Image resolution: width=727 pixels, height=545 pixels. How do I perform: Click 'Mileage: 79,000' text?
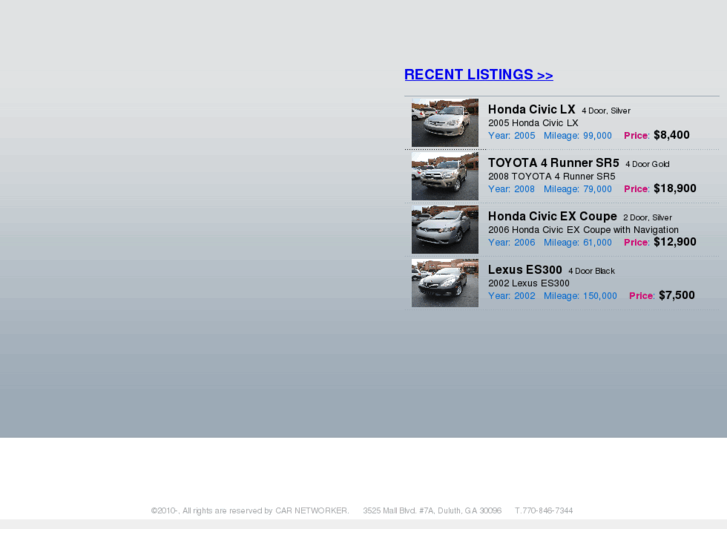(x=578, y=189)
